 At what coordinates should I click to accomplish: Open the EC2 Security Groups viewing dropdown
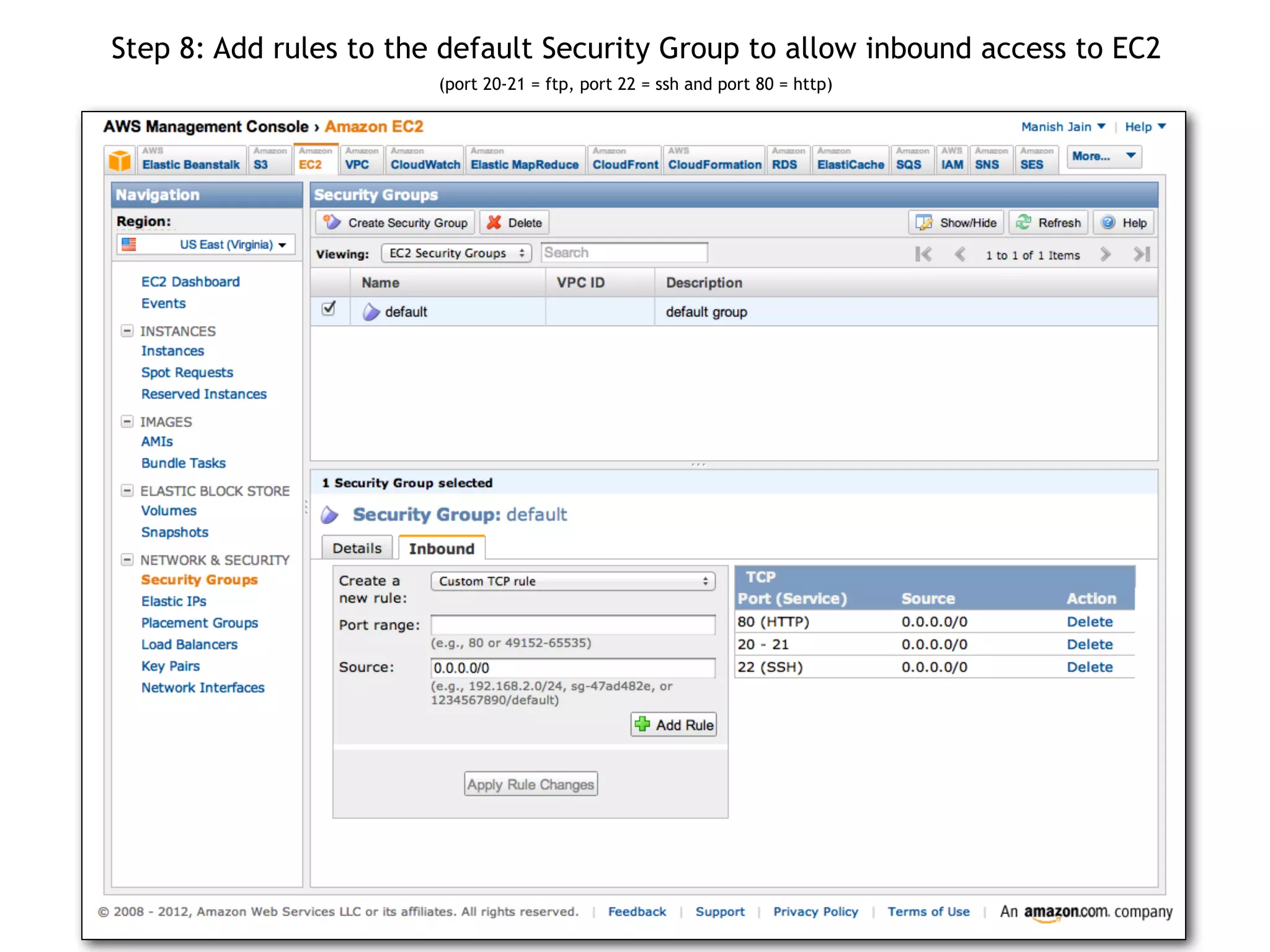456,253
